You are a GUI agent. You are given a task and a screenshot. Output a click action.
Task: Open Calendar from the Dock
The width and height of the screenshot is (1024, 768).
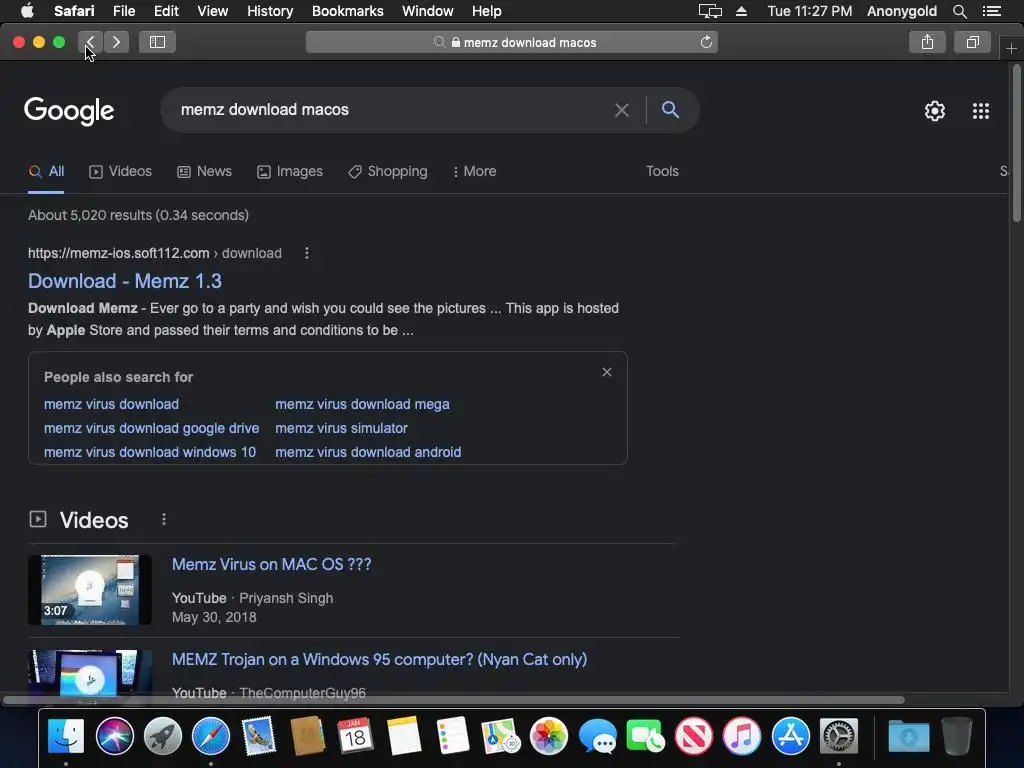355,736
